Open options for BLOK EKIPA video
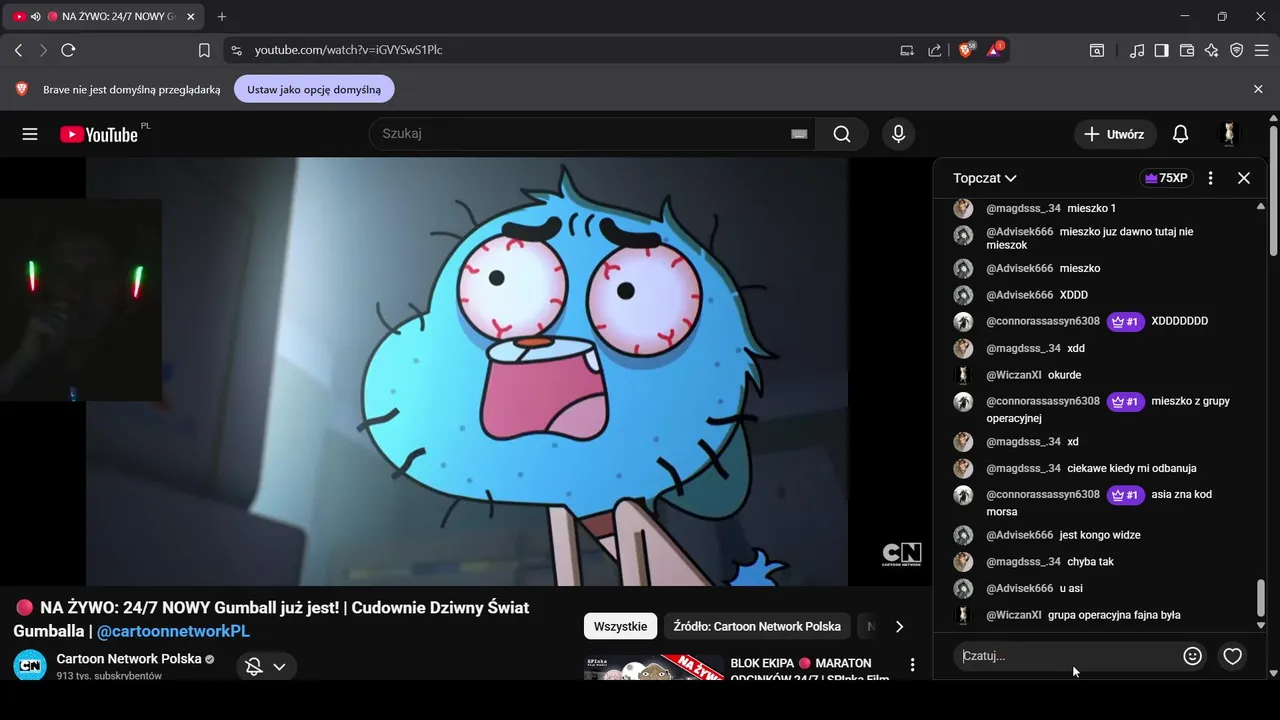The image size is (1280, 720). tap(912, 665)
